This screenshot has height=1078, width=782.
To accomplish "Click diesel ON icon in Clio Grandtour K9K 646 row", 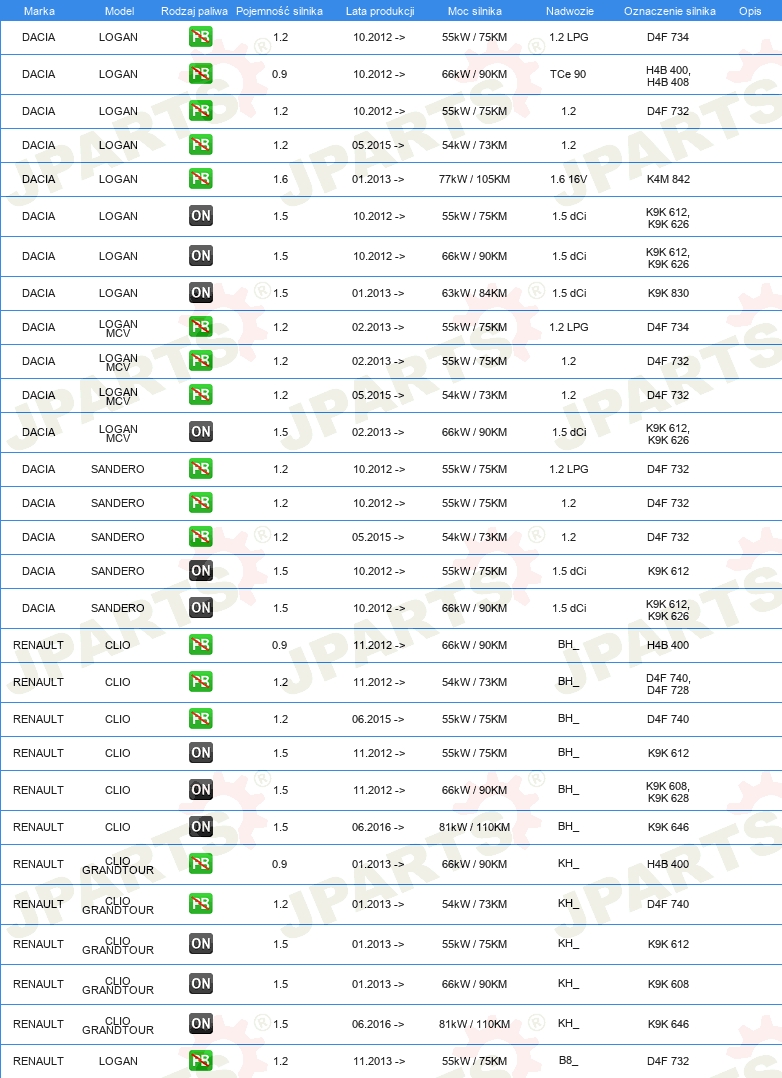I will tap(201, 1024).
